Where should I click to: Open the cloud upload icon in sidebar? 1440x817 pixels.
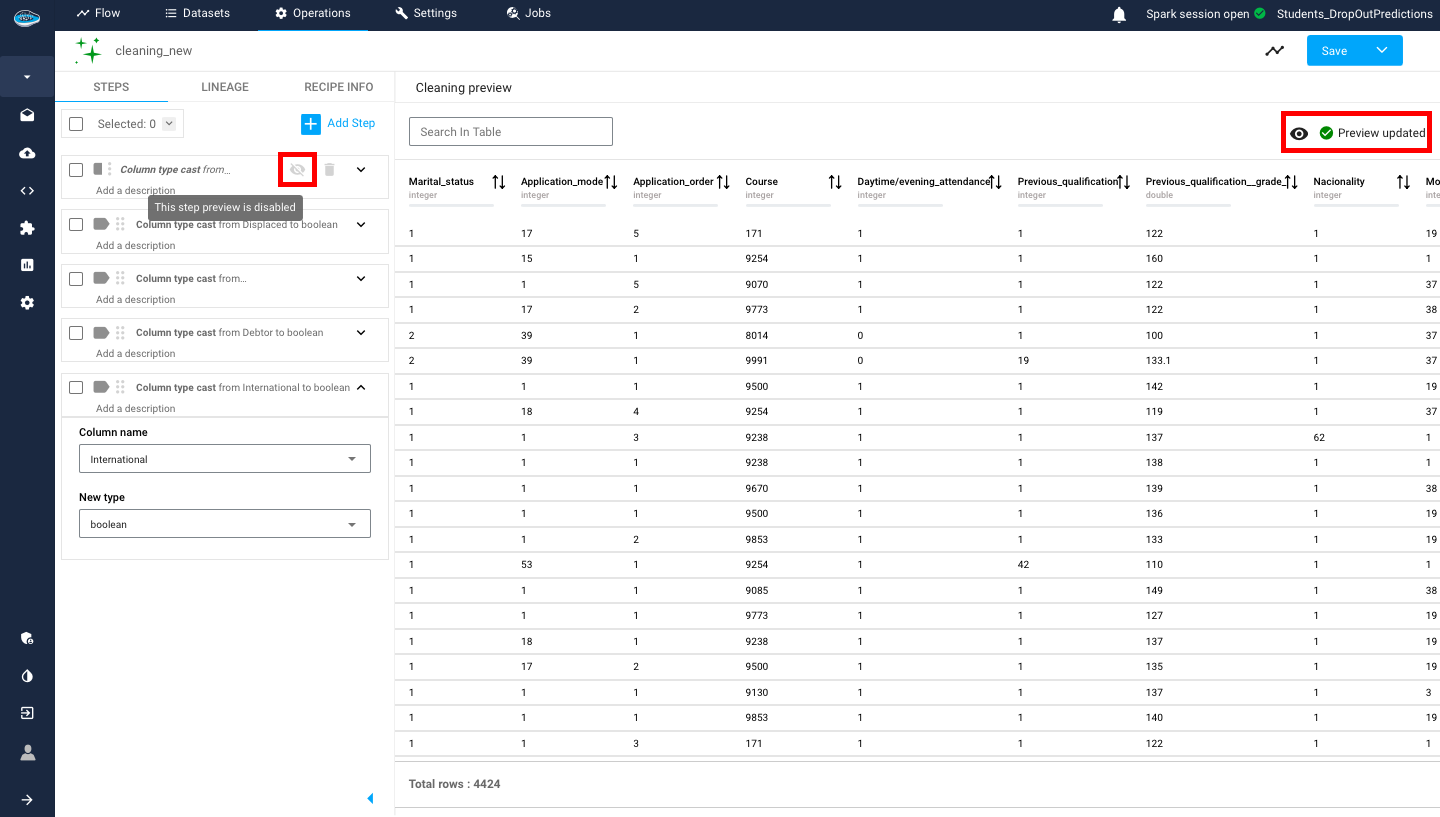tap(27, 153)
